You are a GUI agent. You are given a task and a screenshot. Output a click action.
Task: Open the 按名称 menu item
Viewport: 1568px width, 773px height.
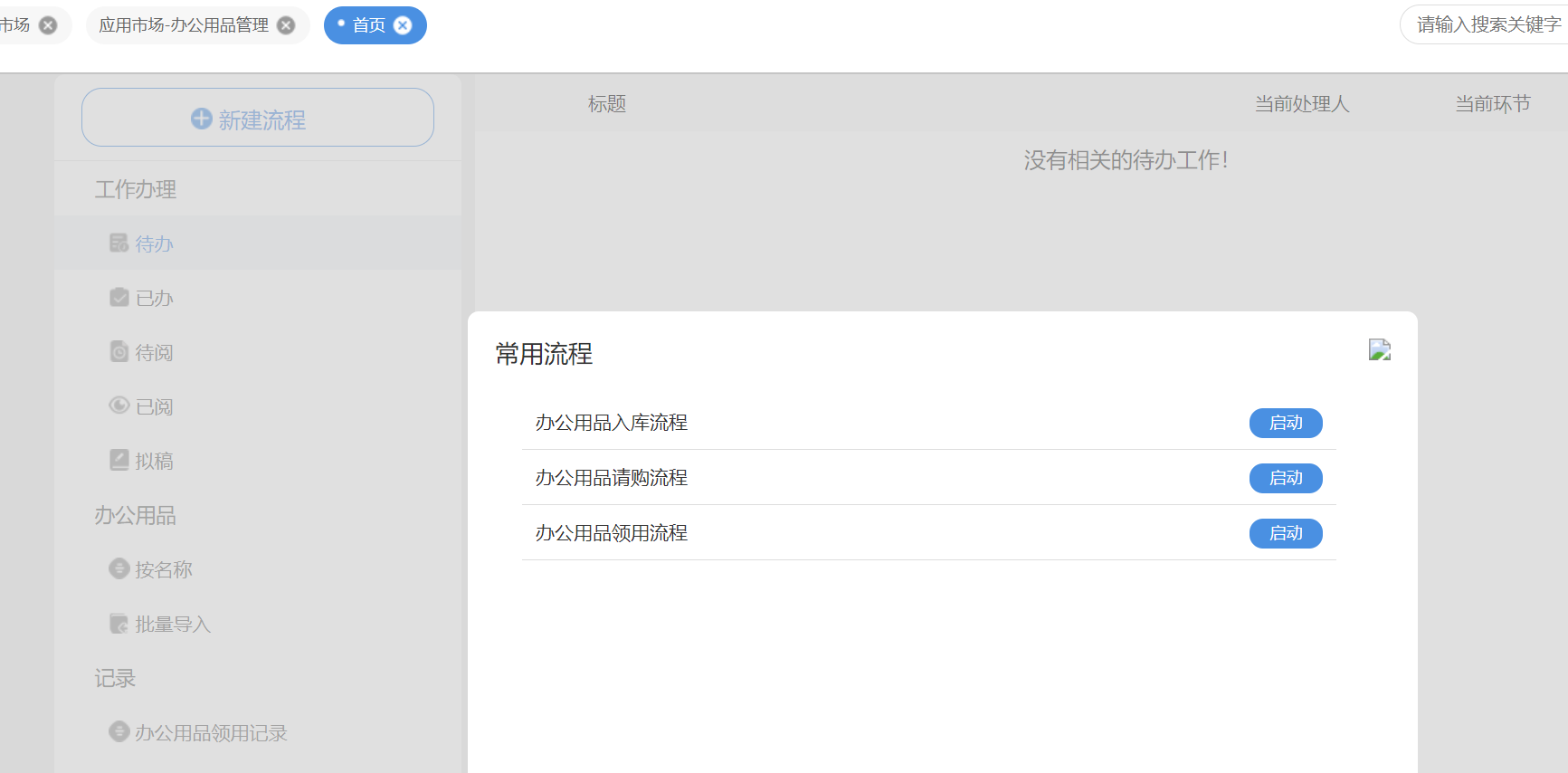pyautogui.click(x=258, y=568)
